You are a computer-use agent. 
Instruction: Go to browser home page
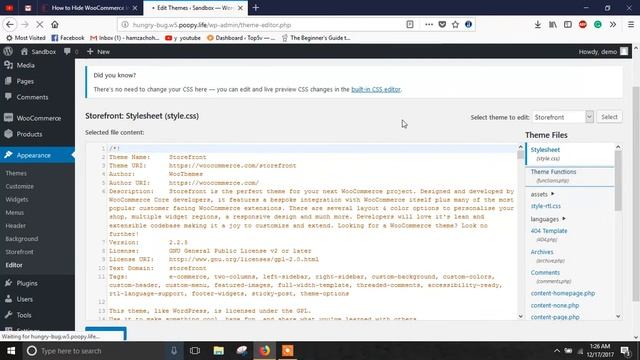(55, 24)
